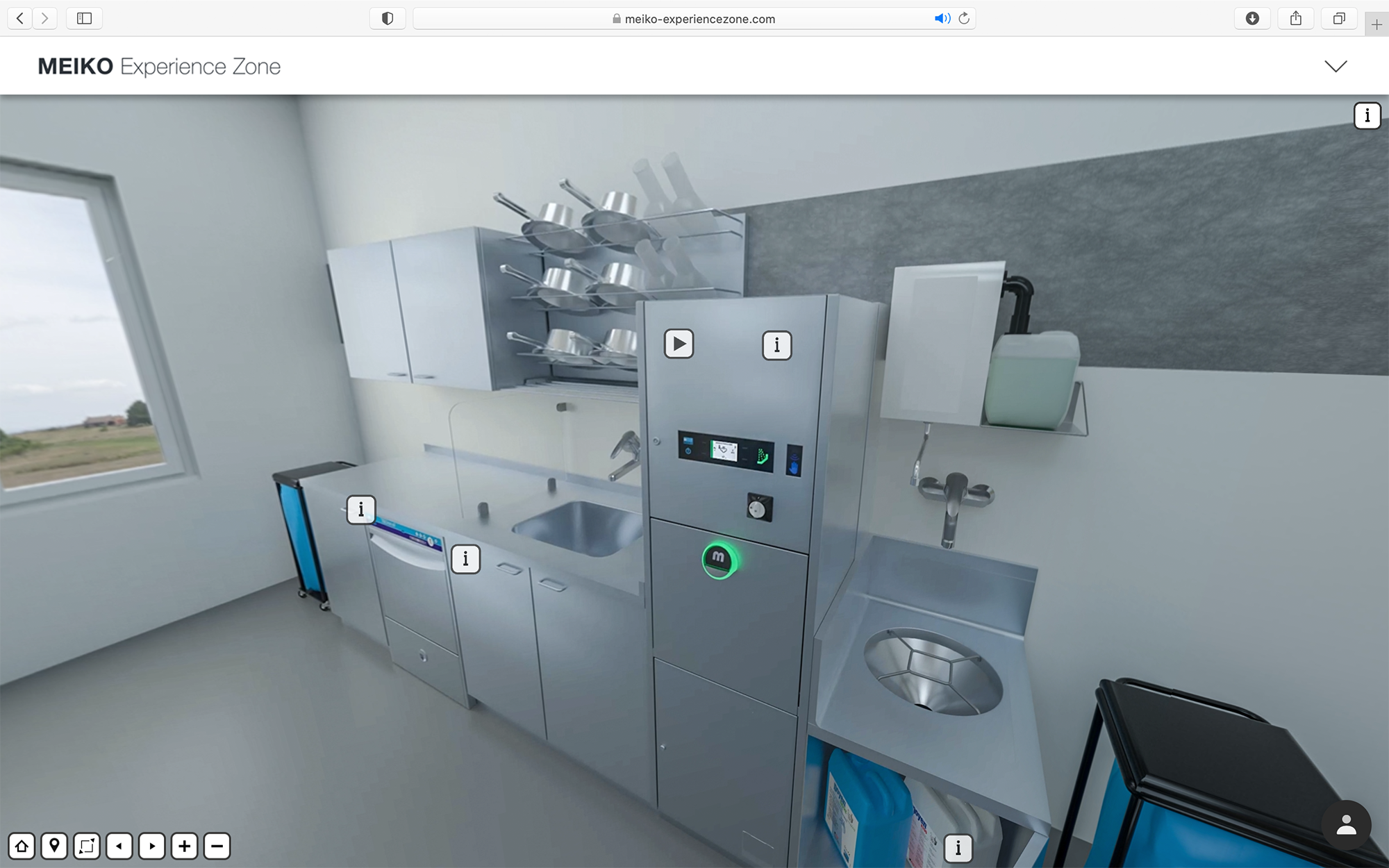Open info hotspot near the blue canisters
The image size is (1389, 868).
click(x=958, y=848)
